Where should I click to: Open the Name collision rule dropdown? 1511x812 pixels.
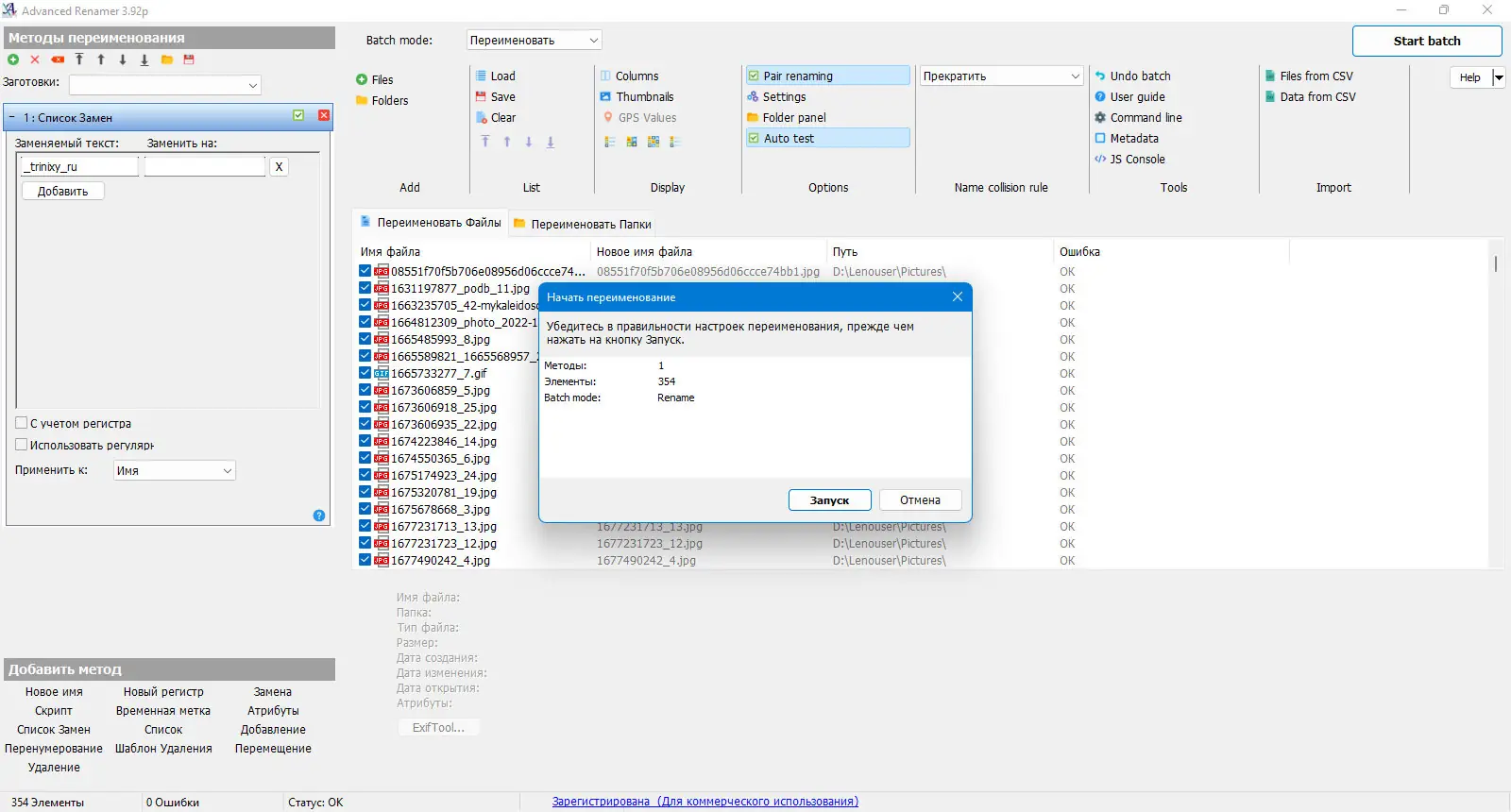click(1001, 76)
